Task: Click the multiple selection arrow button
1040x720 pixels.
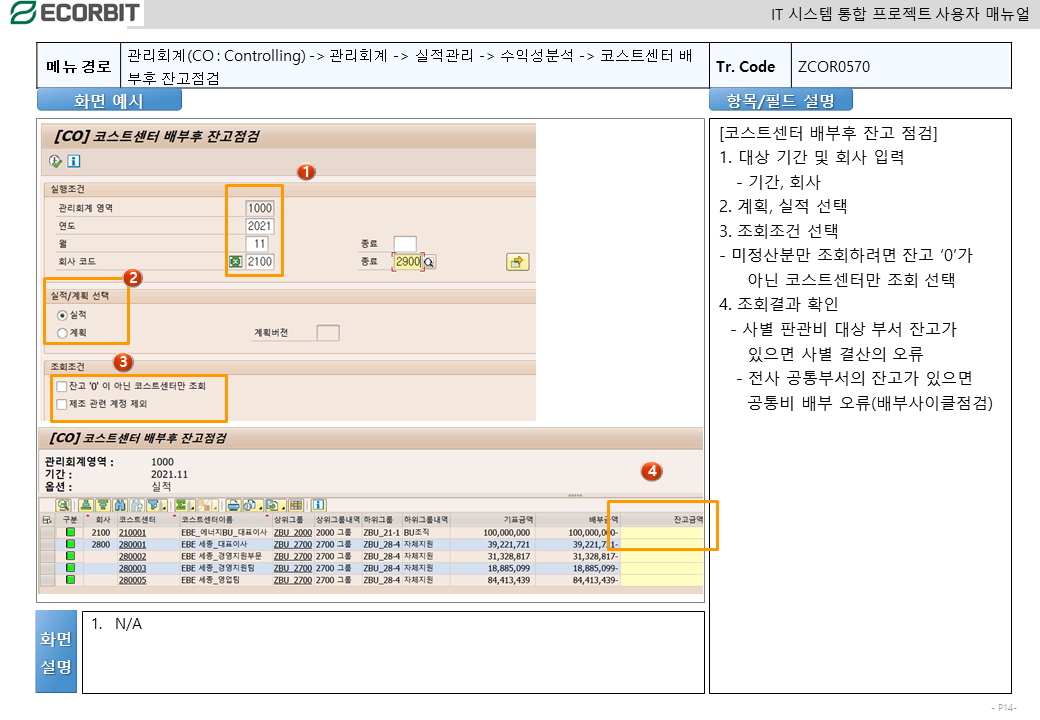Action: pyautogui.click(x=517, y=262)
